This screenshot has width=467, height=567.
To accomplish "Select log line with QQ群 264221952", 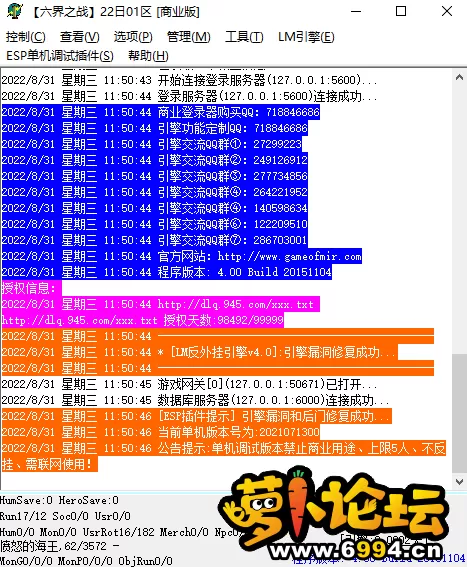I will coord(154,192).
